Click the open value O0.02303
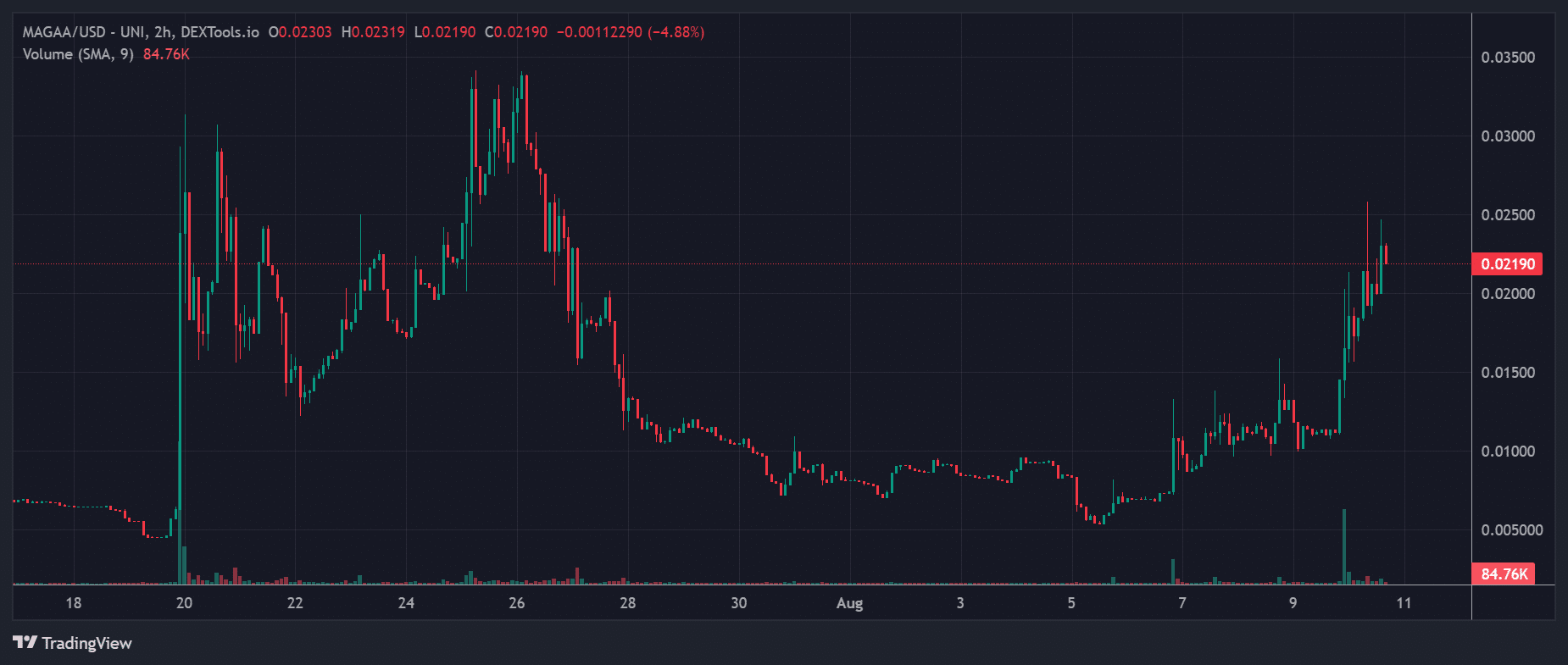1568x665 pixels. tap(300, 32)
